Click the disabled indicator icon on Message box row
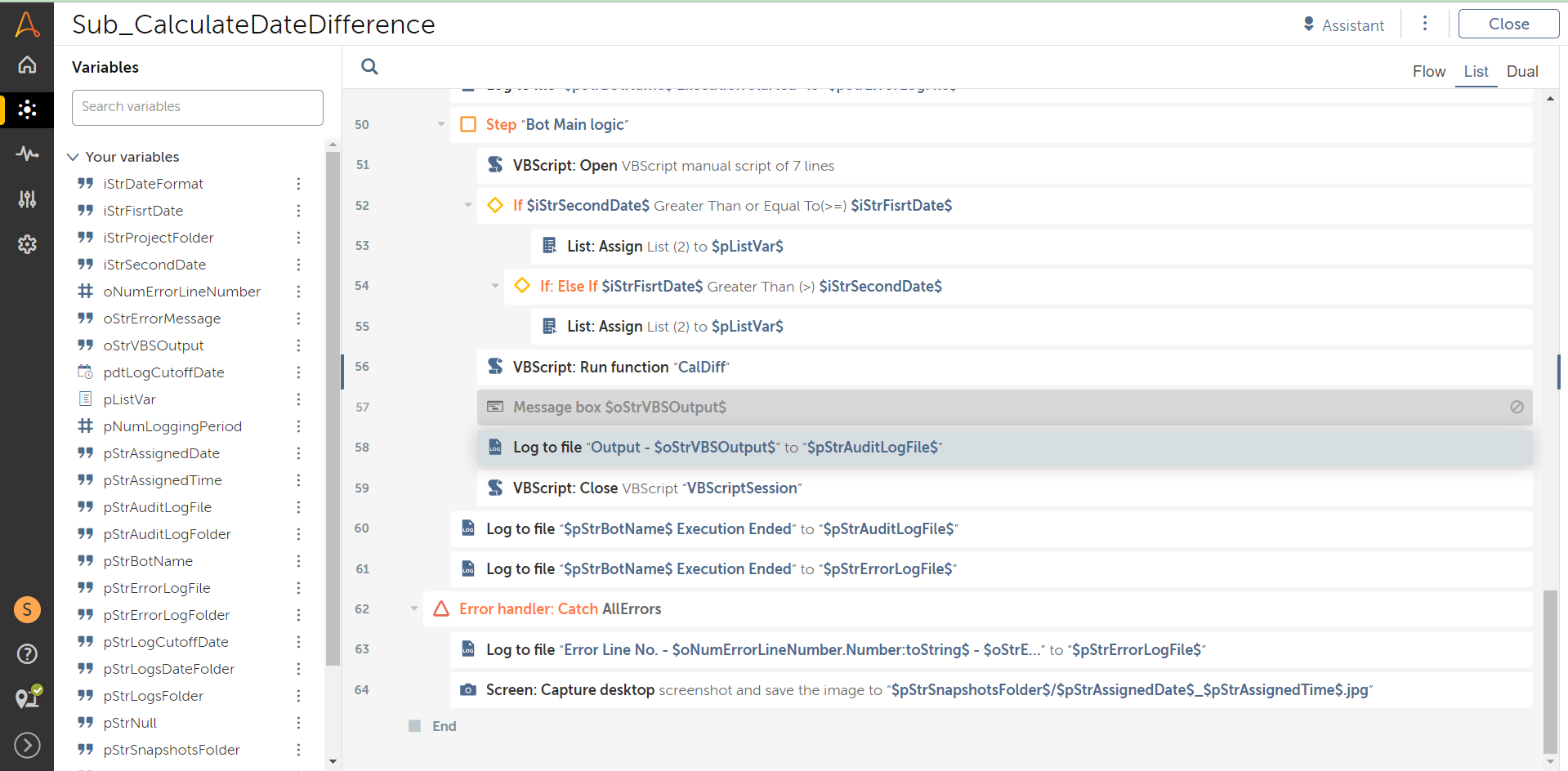This screenshot has height=771, width=1568. pyautogui.click(x=1517, y=407)
